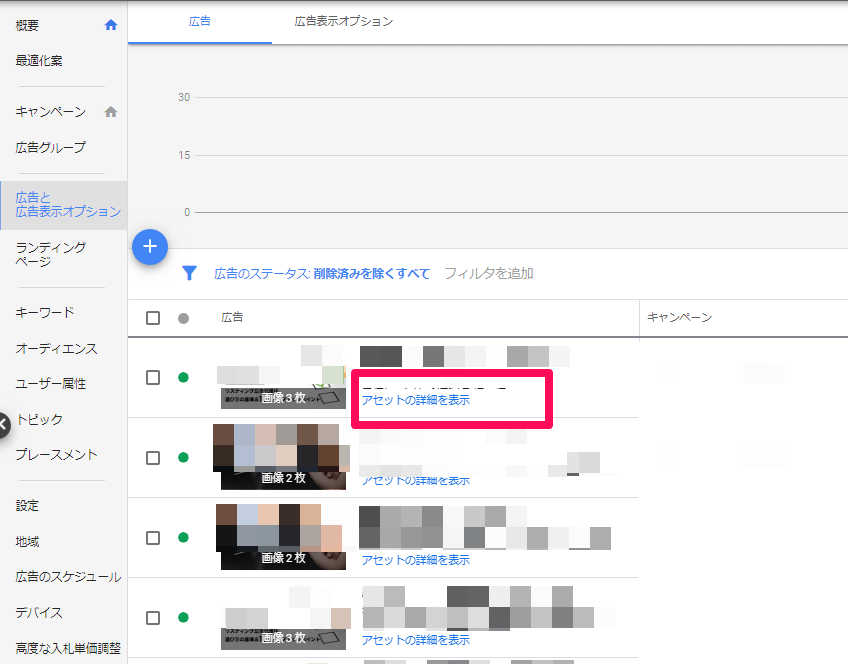Switch to the 広告表示オプション tab
848x664 pixels.
tap(343, 21)
